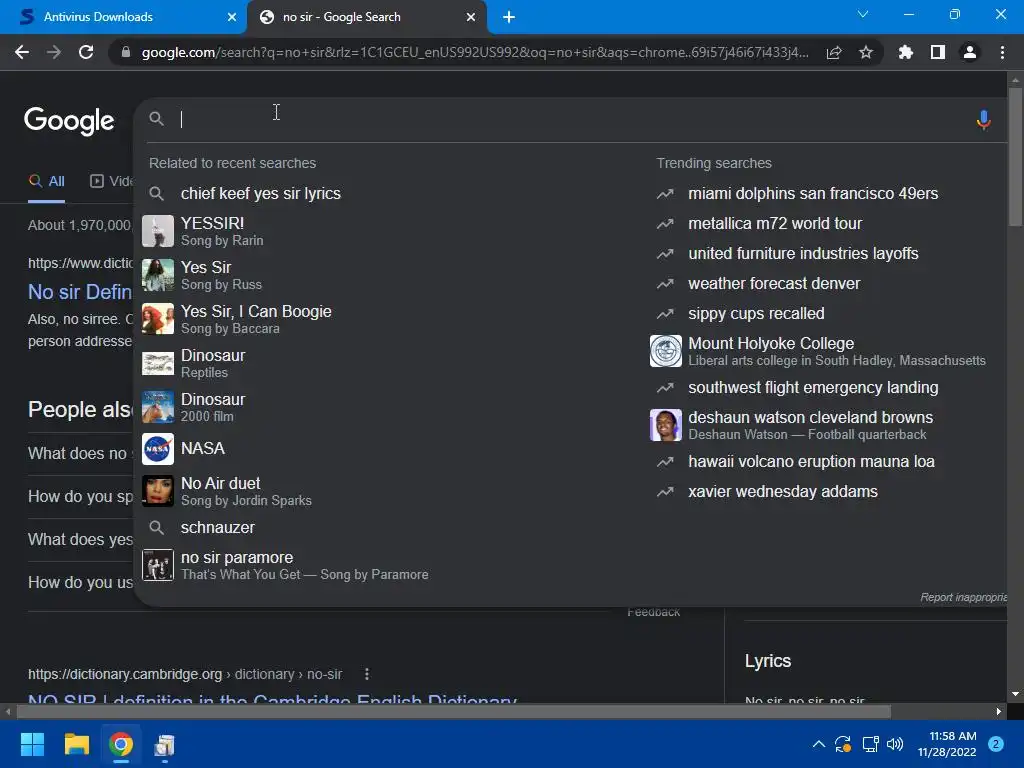The width and height of the screenshot is (1024, 768).
Task: Click the Deshaun Watson photo thumbnail
Action: point(665,424)
